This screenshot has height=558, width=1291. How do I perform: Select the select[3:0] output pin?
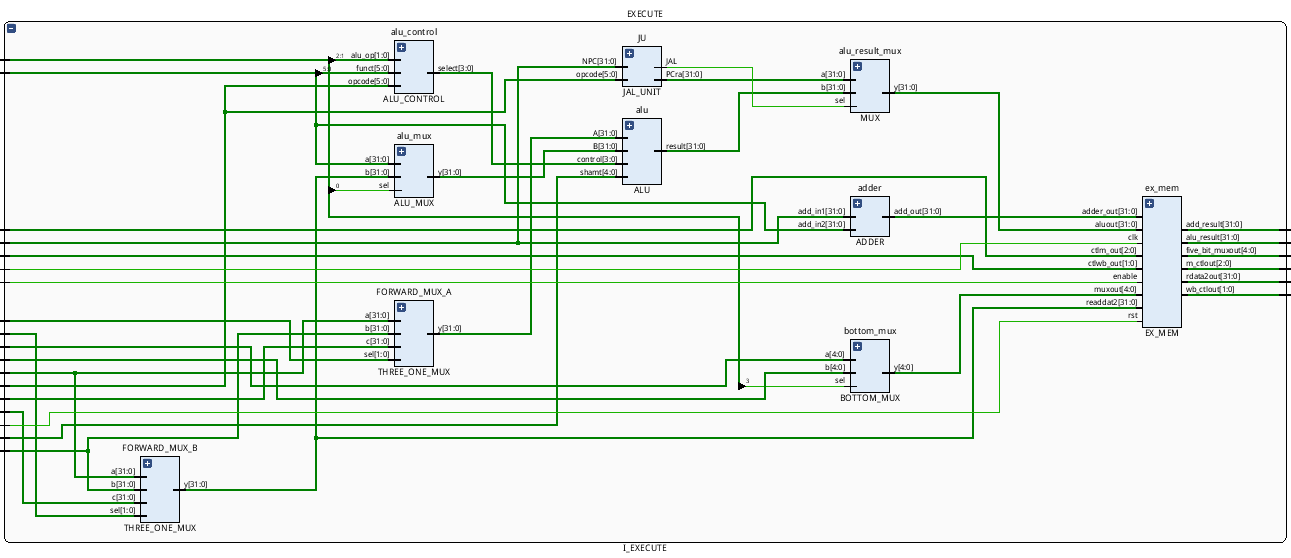456,68
